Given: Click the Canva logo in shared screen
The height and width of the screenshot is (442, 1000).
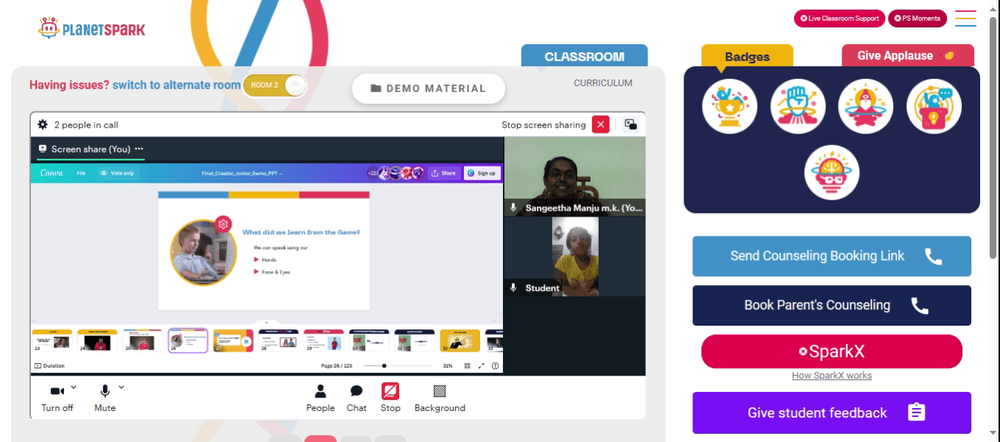Looking at the screenshot, I should [x=51, y=173].
